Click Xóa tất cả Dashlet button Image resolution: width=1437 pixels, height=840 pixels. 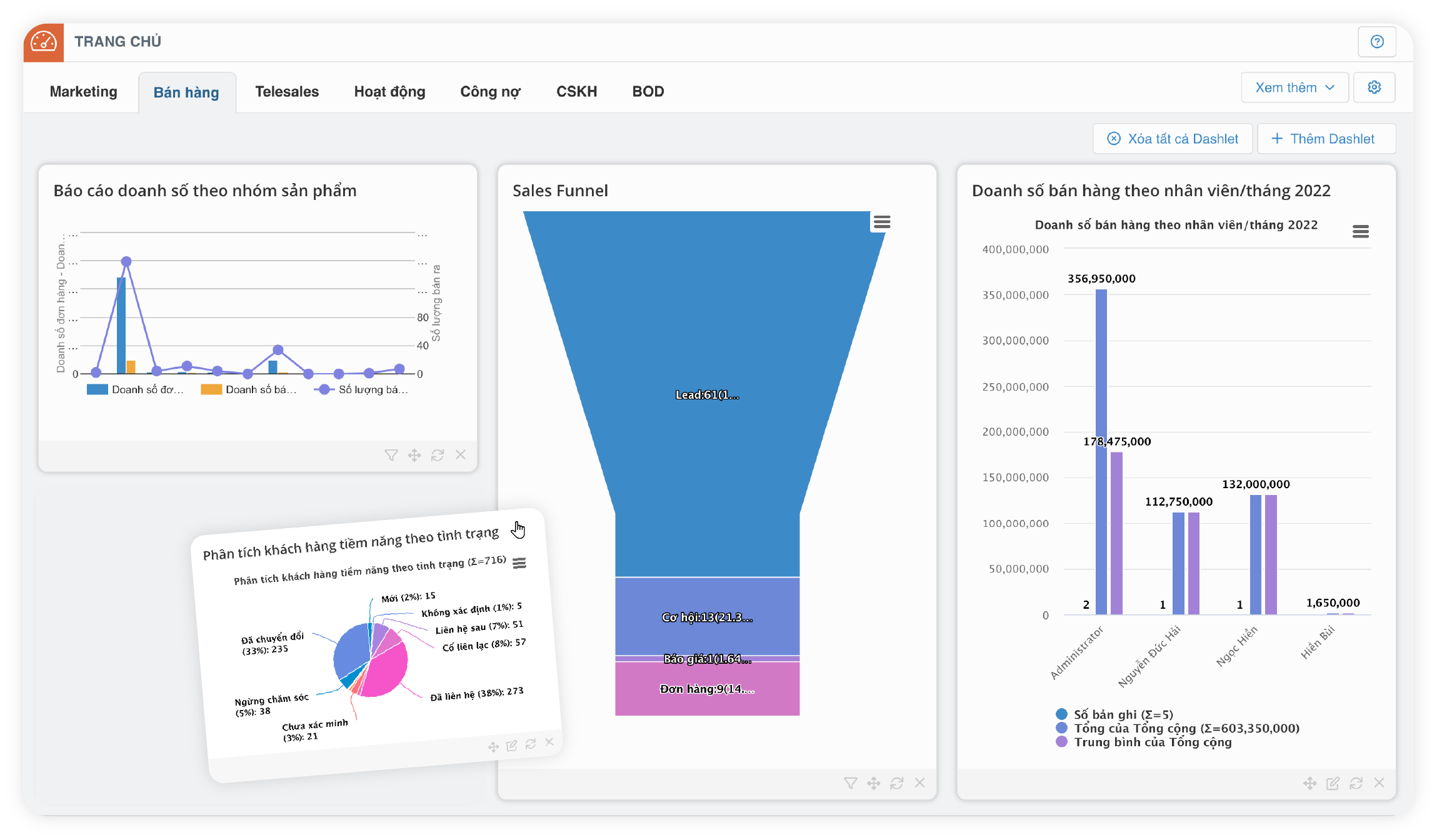[1173, 139]
